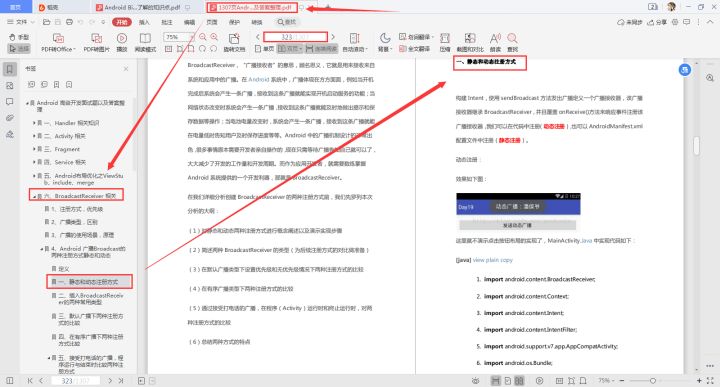Open the bookmarks panel sidebar icon

coord(10,69)
